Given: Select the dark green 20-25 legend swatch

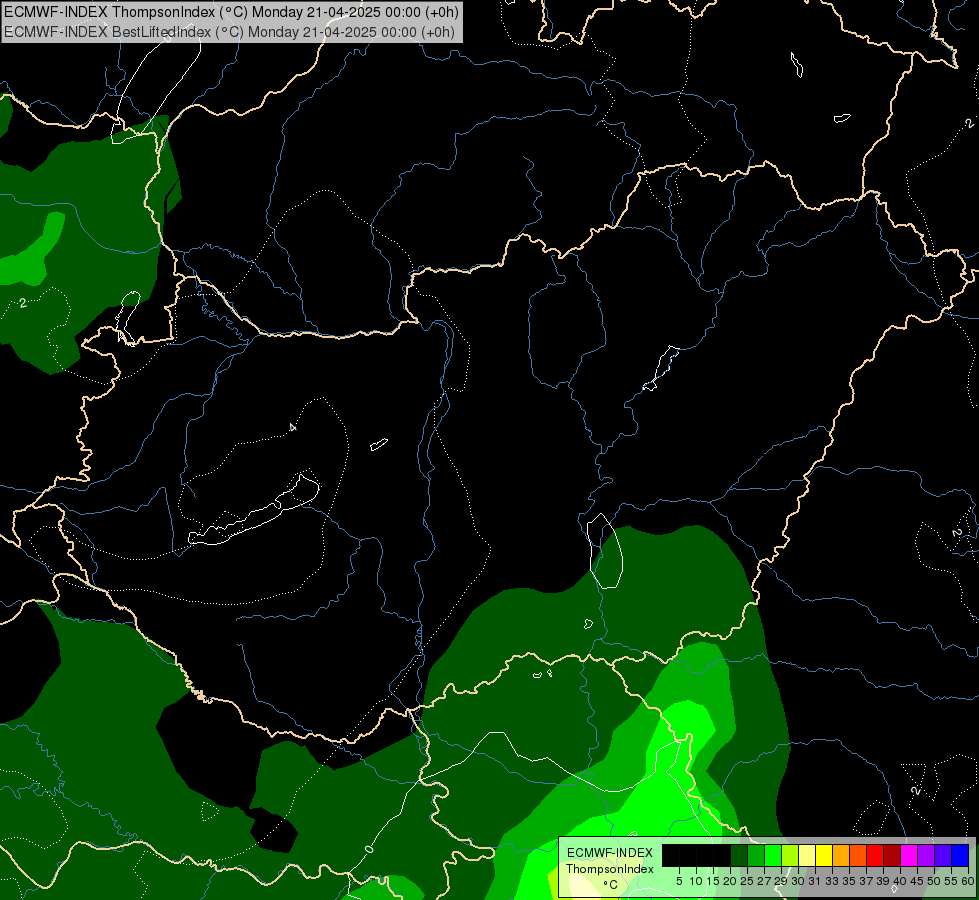Looking at the screenshot, I should (x=739, y=855).
